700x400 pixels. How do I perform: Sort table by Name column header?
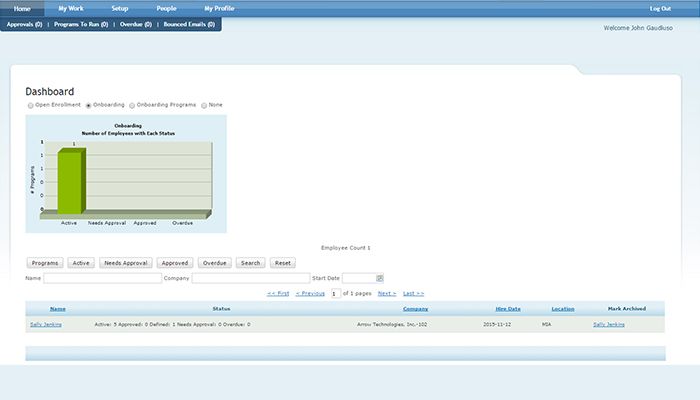(58, 308)
